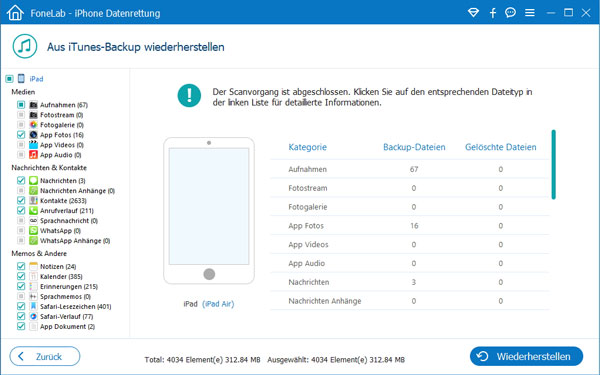This screenshot has height=375, width=600.
Task: Click the backup count 67 cell
Action: pos(414,169)
